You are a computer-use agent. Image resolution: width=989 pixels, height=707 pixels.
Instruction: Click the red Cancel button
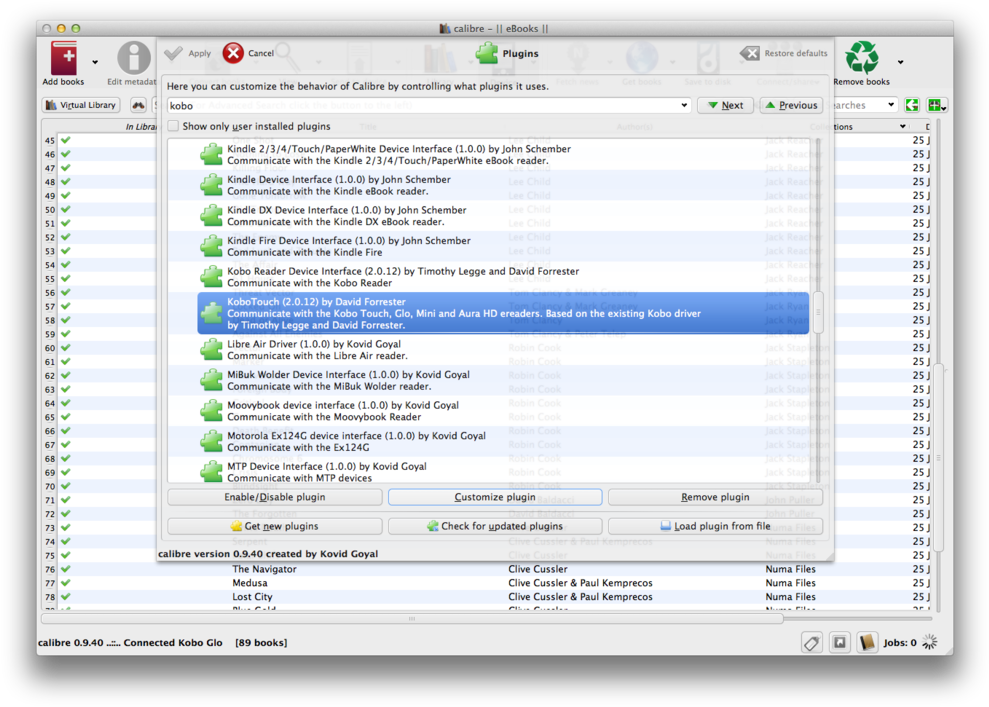click(x=248, y=54)
